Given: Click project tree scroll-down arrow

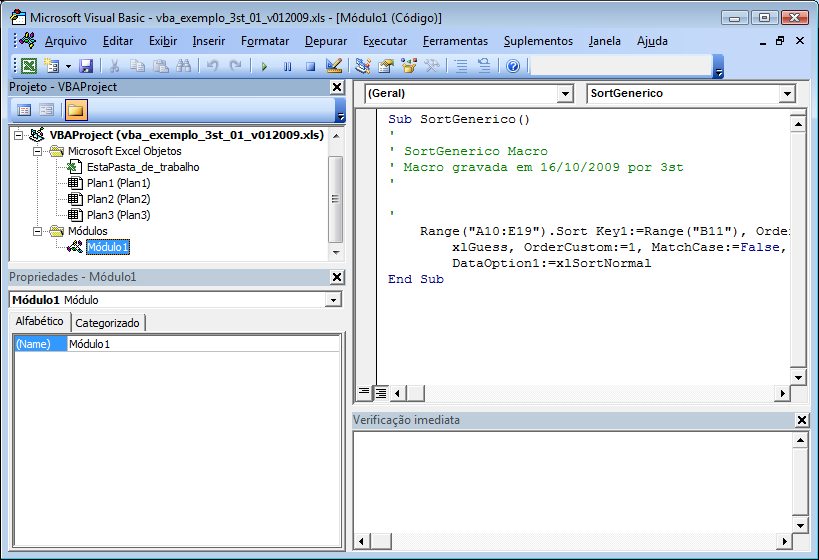Looking at the screenshot, I should [x=336, y=253].
